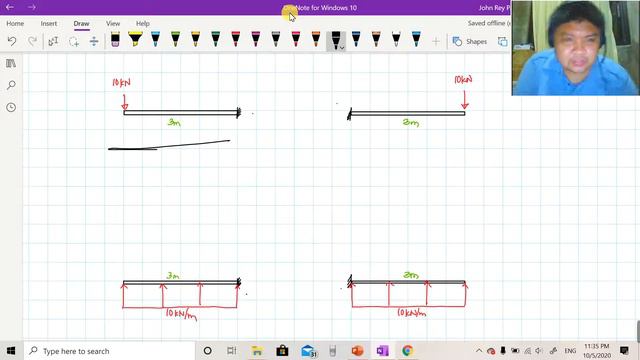Click the Saved offline status text
Viewport: 640px width, 360px height.
pyautogui.click(x=489, y=23)
